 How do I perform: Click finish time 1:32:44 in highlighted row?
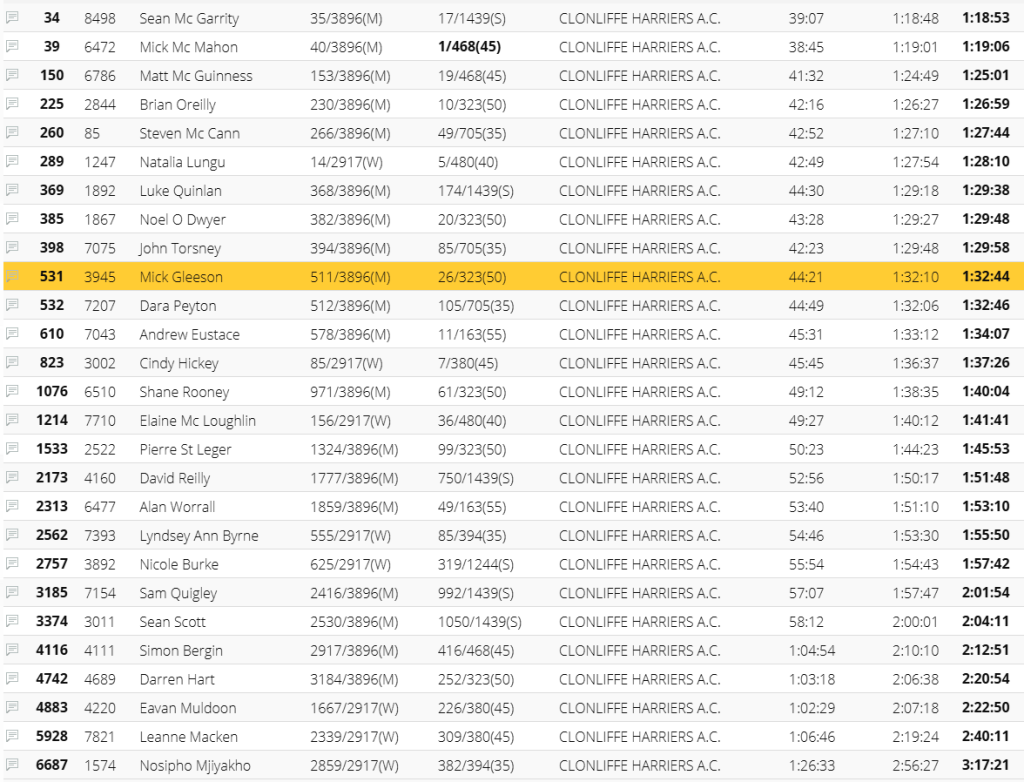point(985,277)
